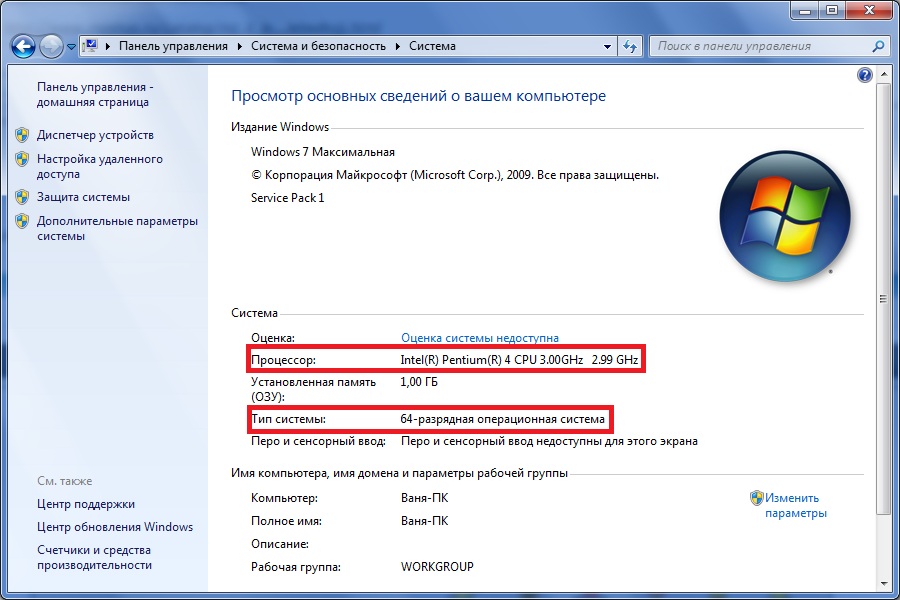Click the greyed-out Forward arrow button
The height and width of the screenshot is (600, 900).
51,47
